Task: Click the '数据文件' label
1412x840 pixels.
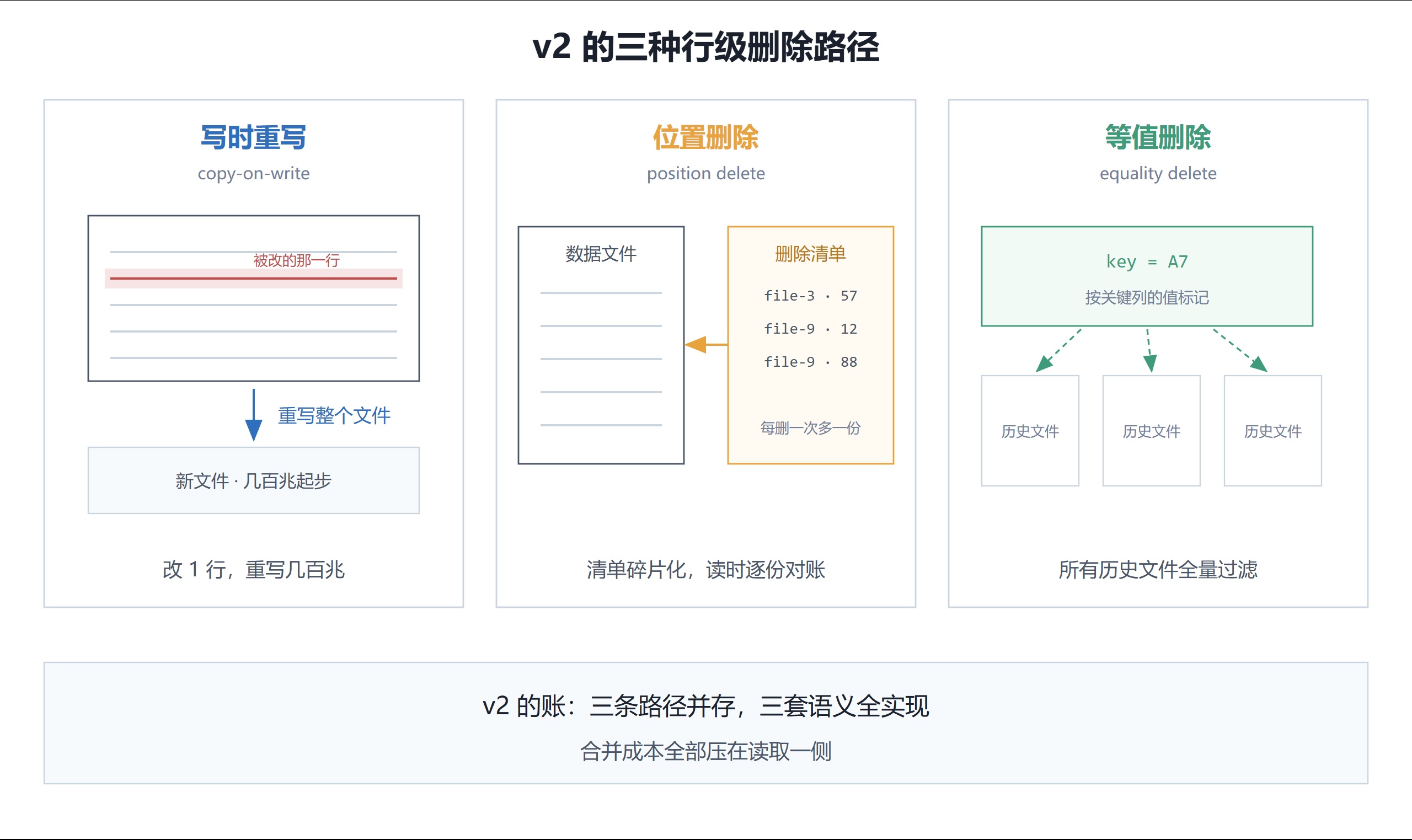Action: tap(601, 254)
